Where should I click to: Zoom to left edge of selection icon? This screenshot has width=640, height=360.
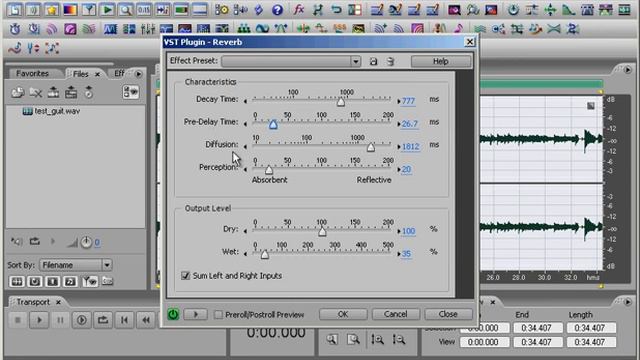(377, 339)
